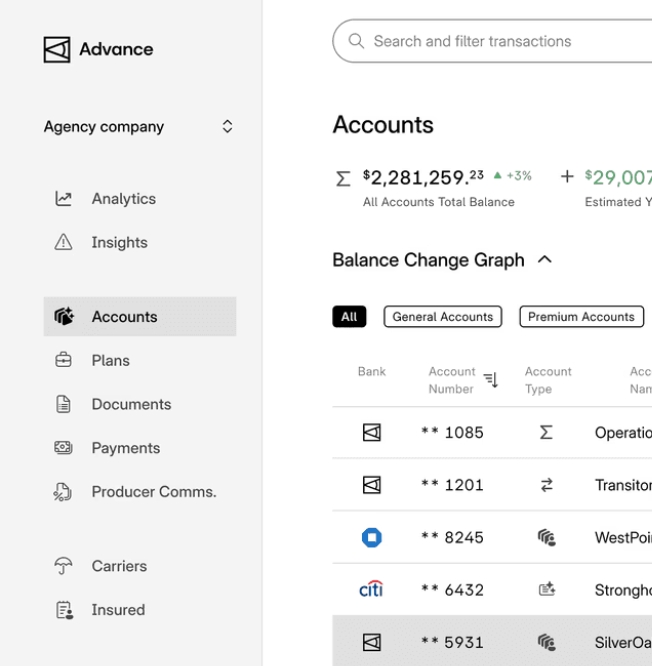
Task: Click the Accounts sidebar icon
Action: tap(64, 316)
